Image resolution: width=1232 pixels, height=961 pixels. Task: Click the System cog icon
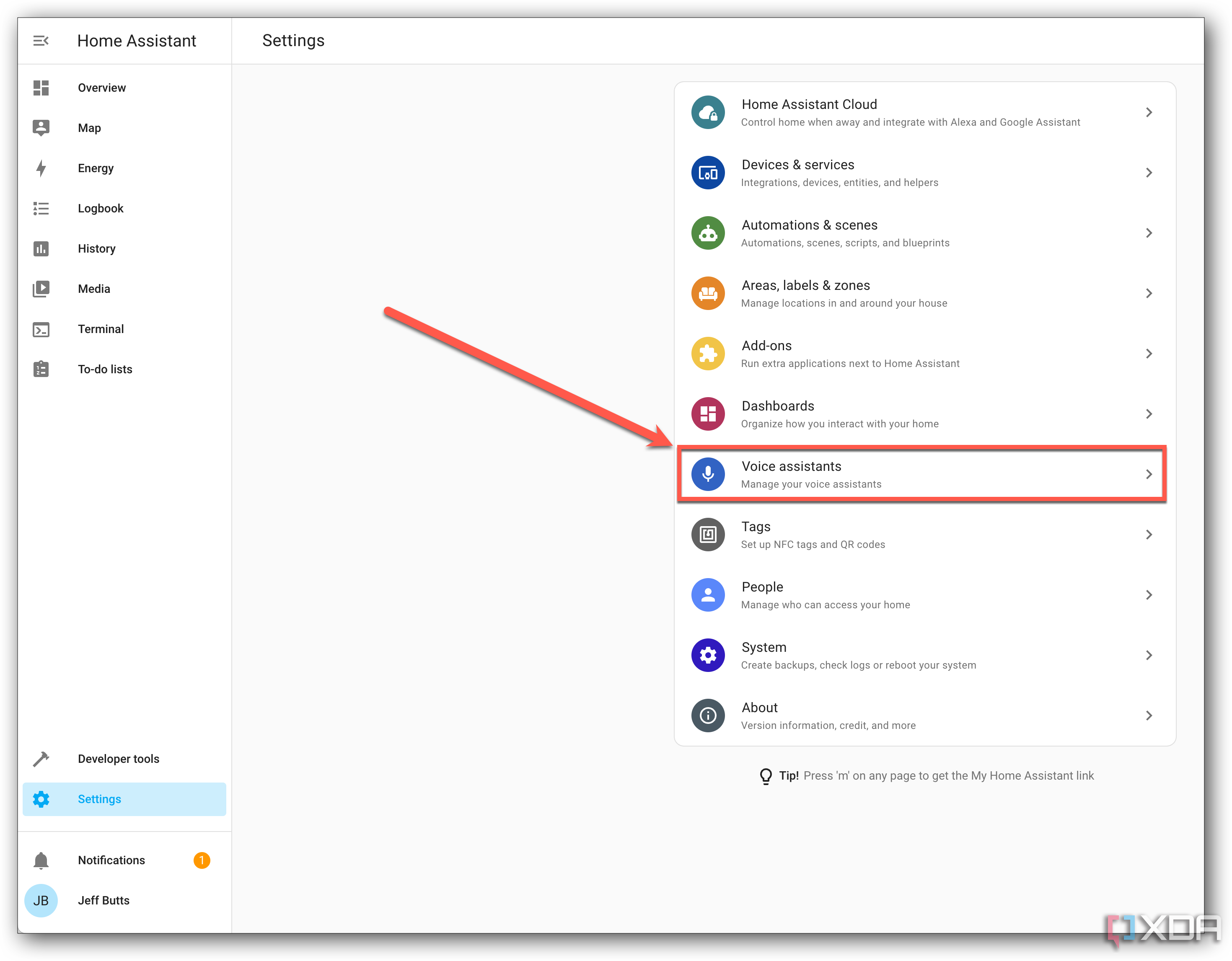708,656
